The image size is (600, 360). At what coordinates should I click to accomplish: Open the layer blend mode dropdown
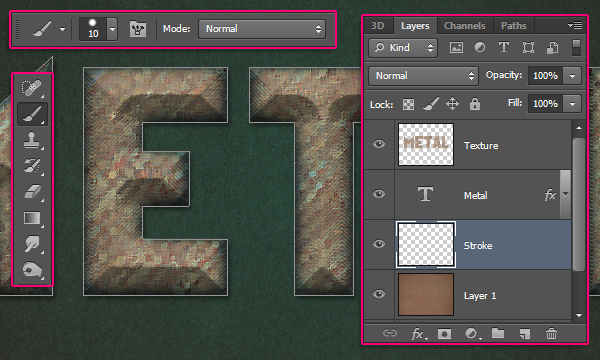tap(423, 76)
